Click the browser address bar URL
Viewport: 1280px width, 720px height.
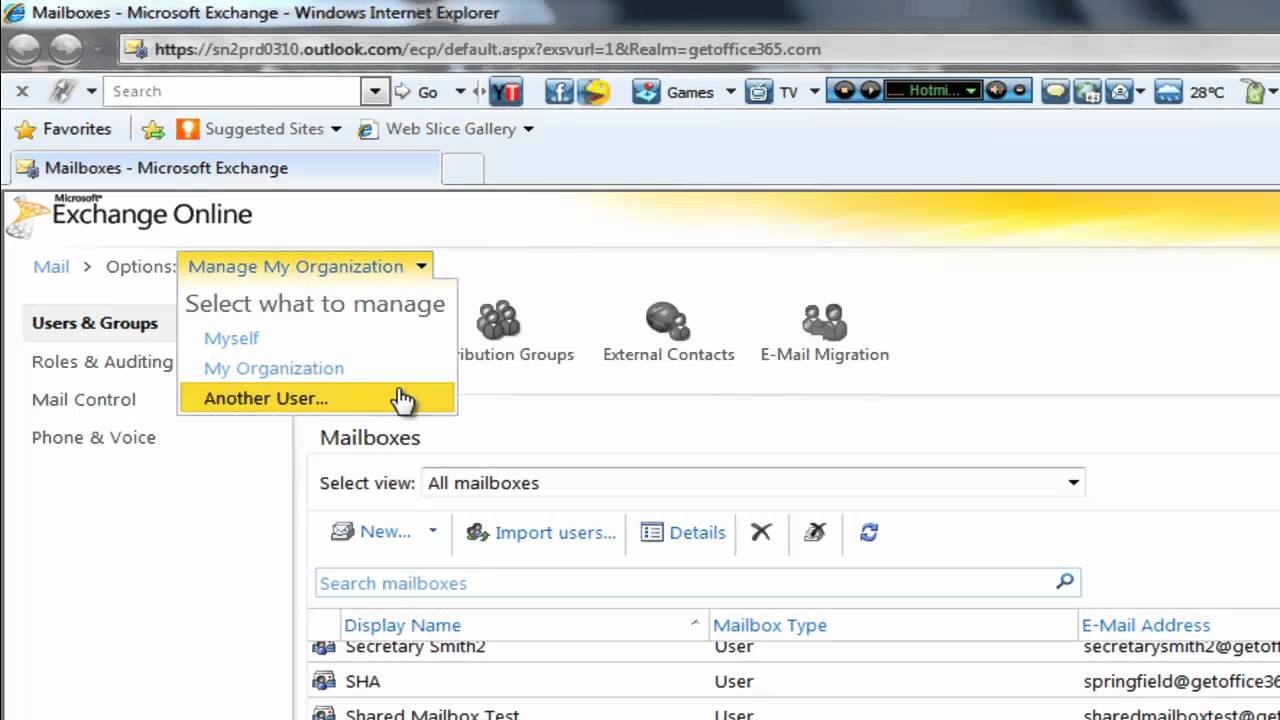[x=488, y=49]
